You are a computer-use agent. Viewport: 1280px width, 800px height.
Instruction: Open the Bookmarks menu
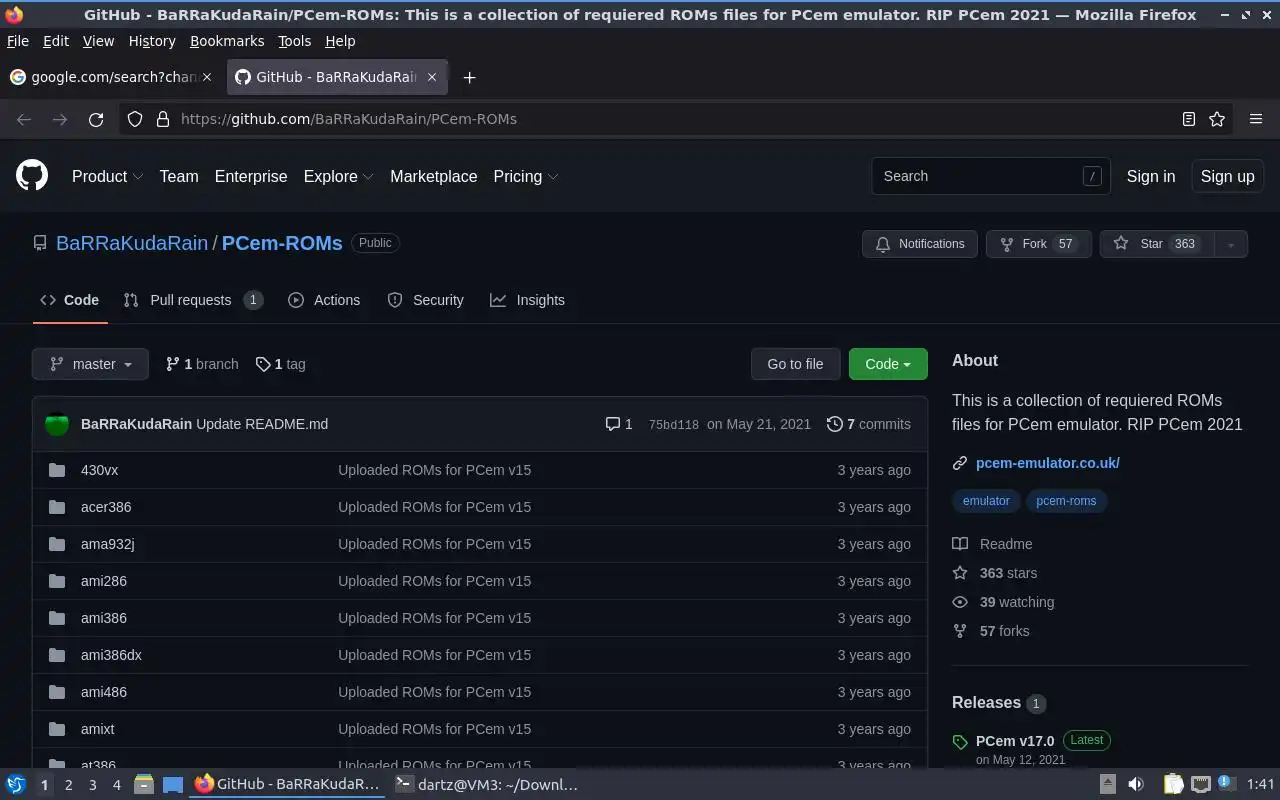pos(227,41)
